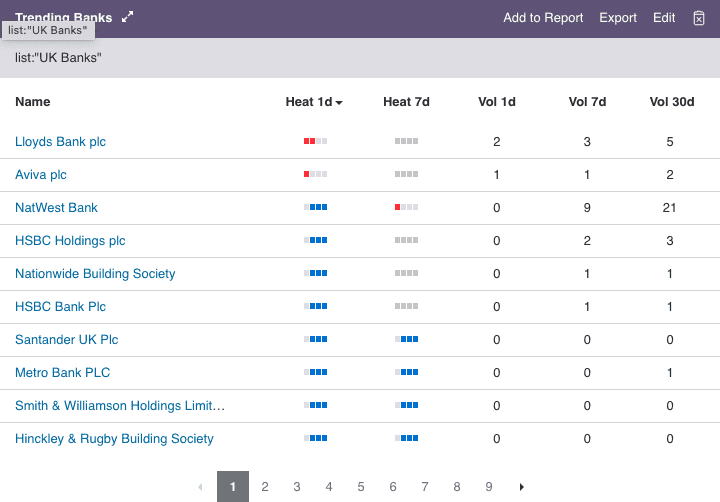Go to page 3

click(297, 487)
